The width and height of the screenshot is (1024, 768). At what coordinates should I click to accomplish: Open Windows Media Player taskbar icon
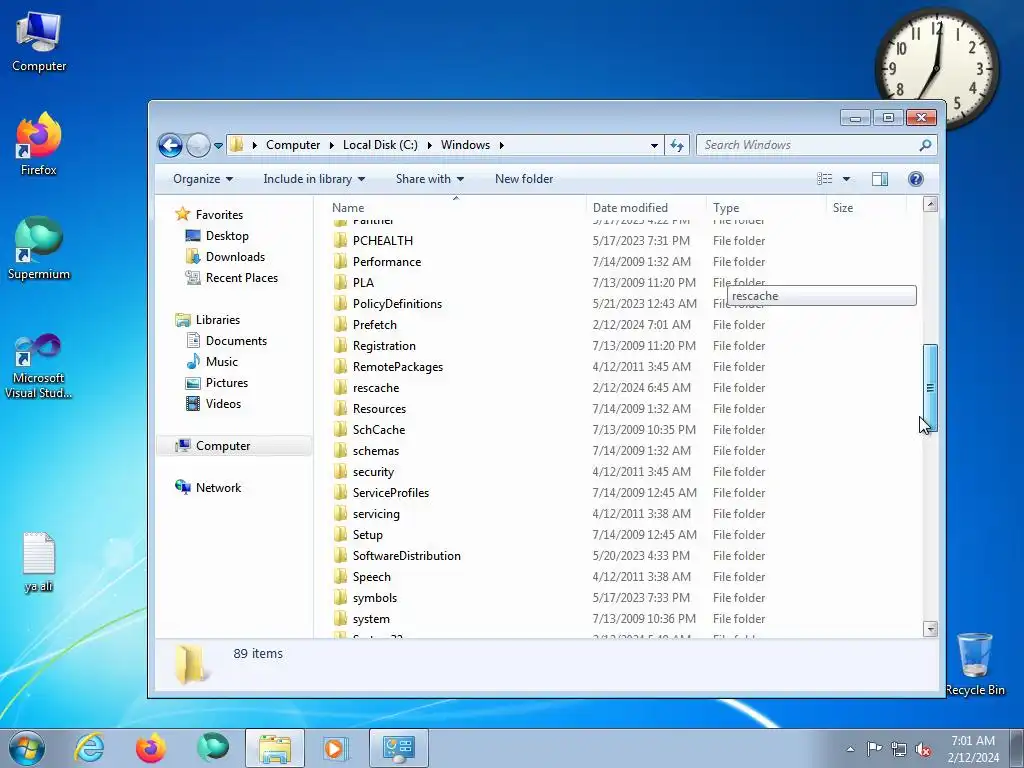[x=336, y=748]
